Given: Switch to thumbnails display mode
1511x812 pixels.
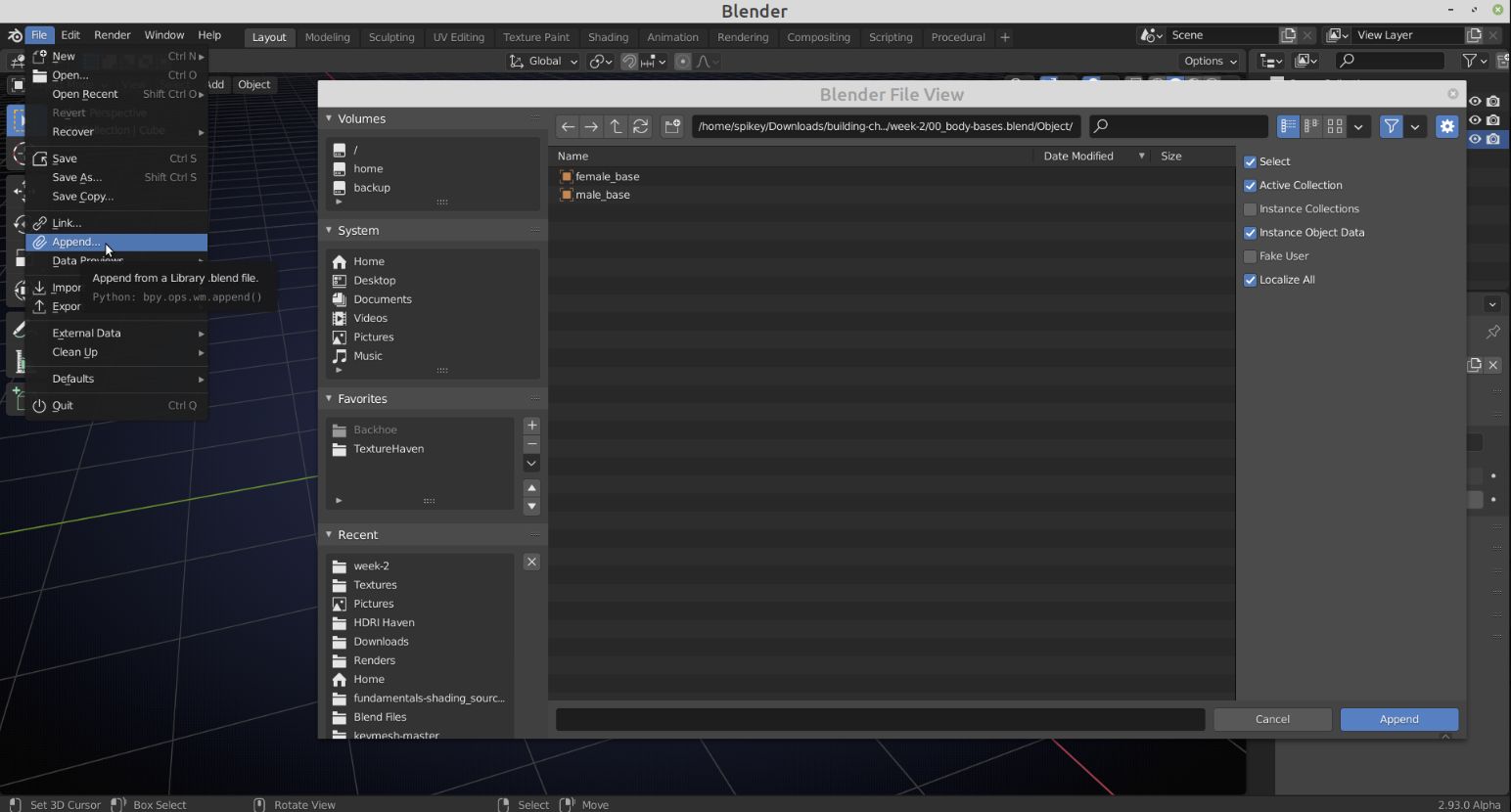Looking at the screenshot, I should [x=1335, y=126].
